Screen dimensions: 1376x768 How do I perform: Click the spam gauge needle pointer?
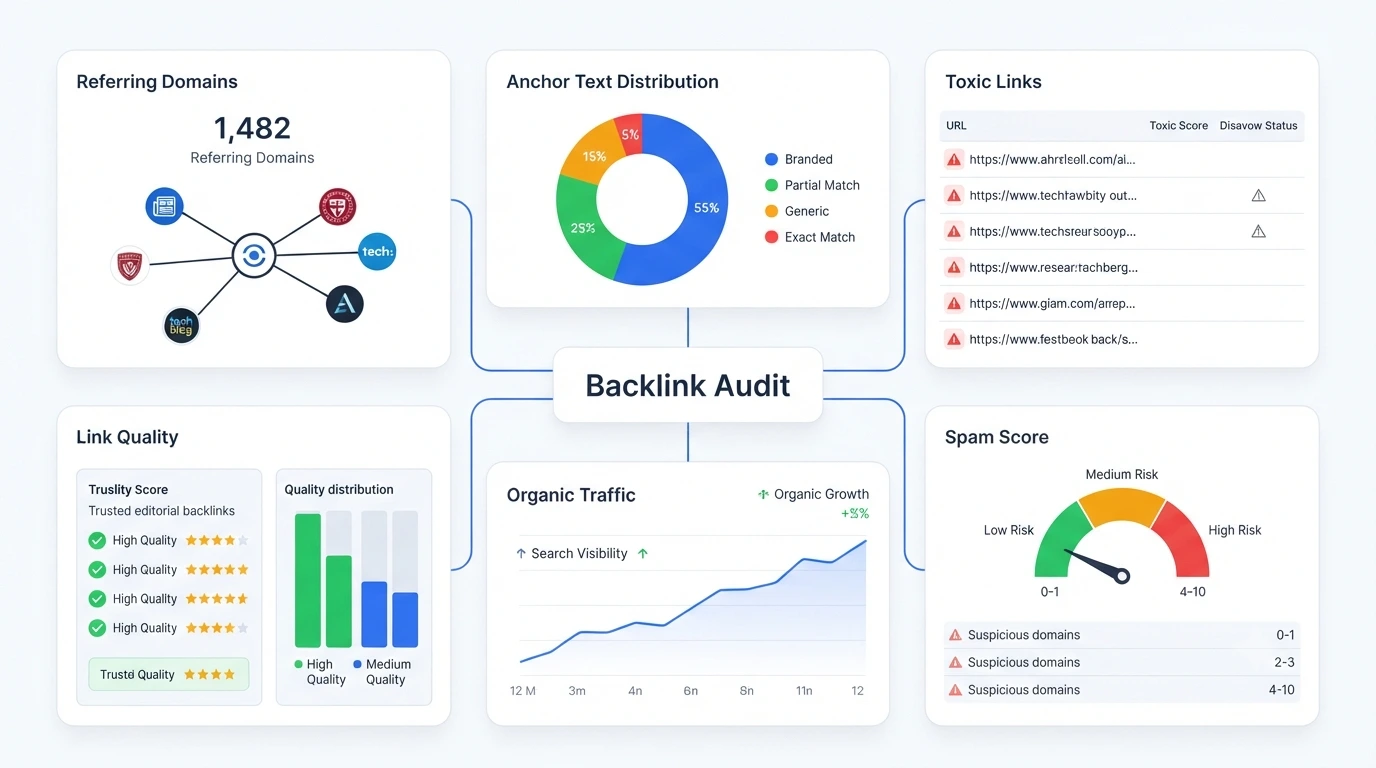tap(1097, 564)
